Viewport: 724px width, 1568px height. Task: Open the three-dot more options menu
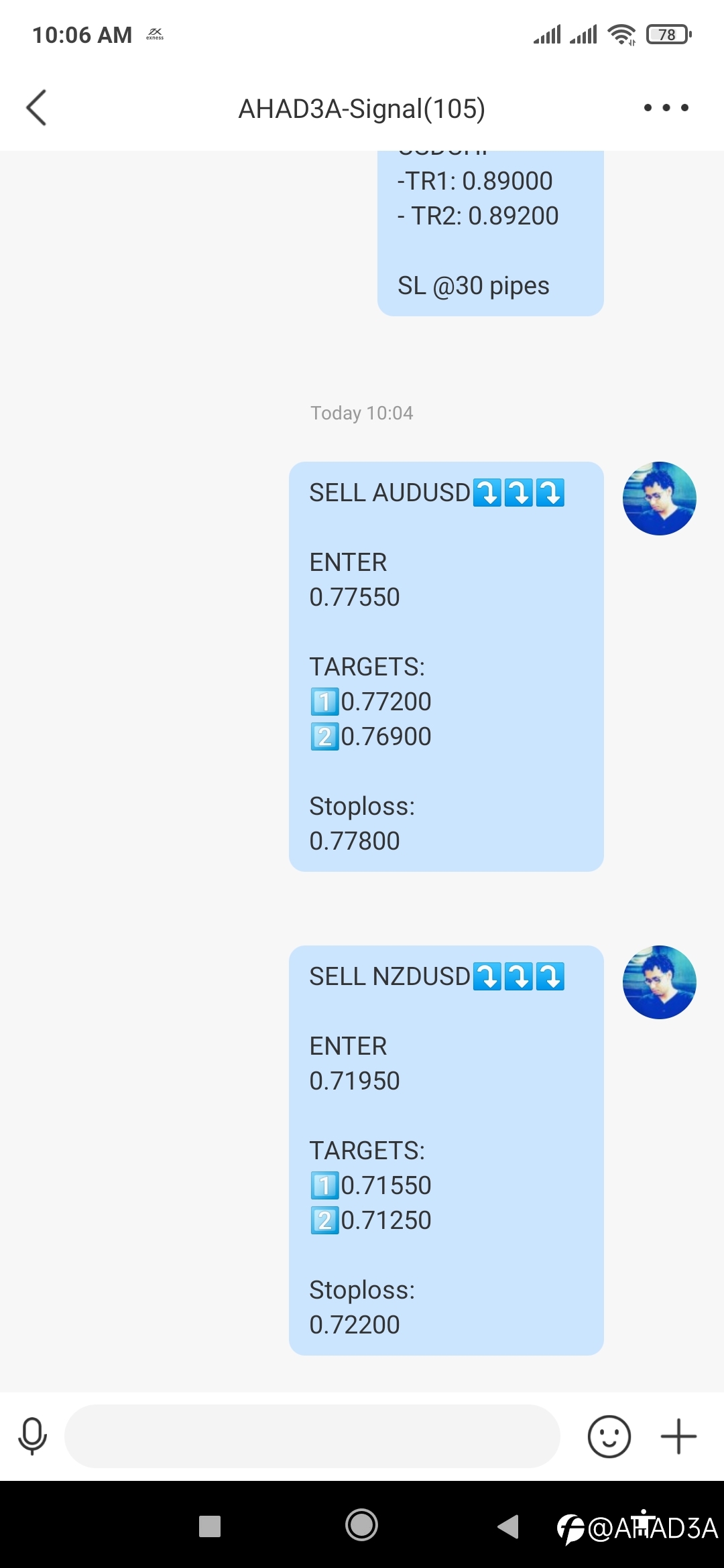[x=666, y=107]
